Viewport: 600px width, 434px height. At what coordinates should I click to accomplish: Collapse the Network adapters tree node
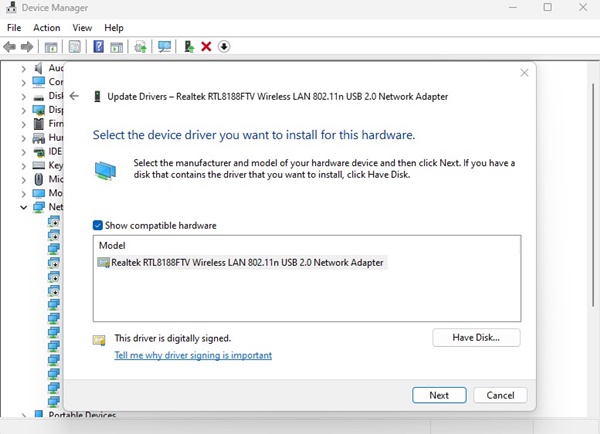(x=23, y=207)
